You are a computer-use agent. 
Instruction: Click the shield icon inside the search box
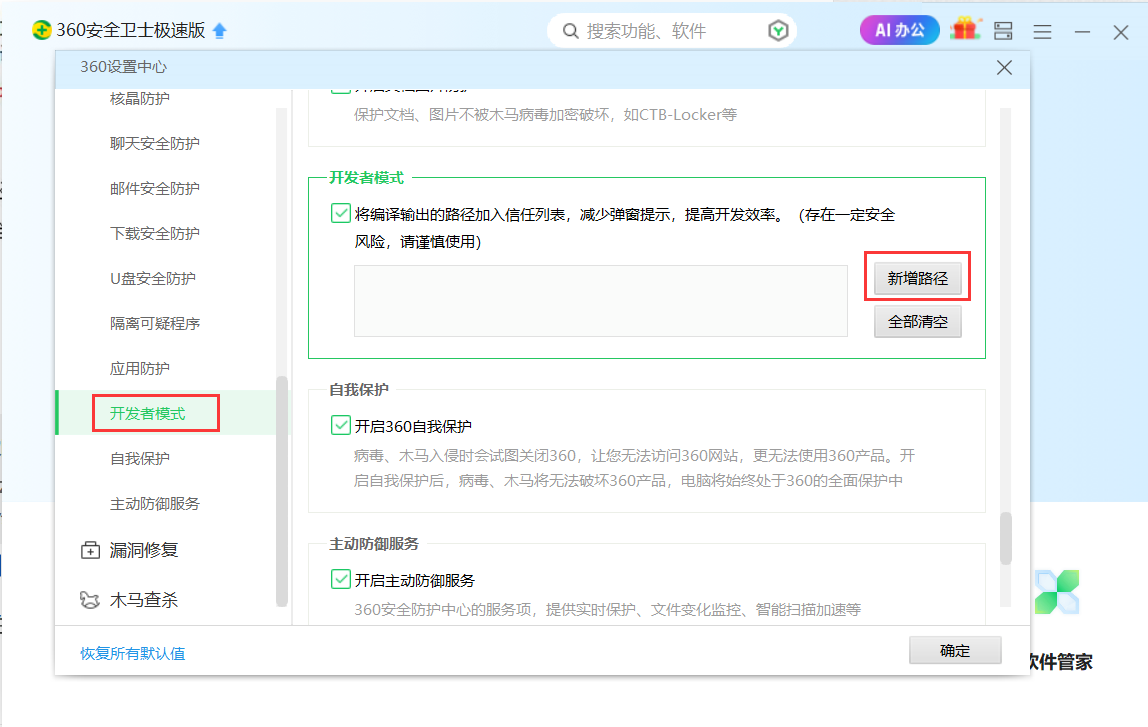778,31
